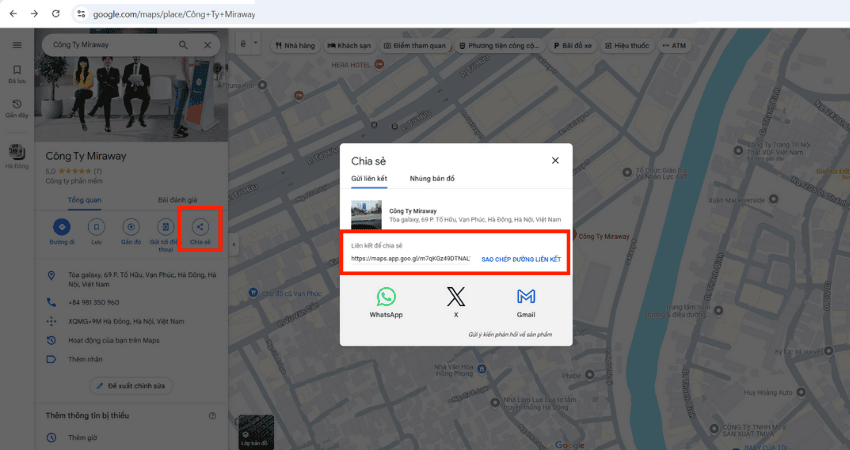Click the maps.app.goo.gl share link field
This screenshot has height=450, width=850.
(410, 259)
